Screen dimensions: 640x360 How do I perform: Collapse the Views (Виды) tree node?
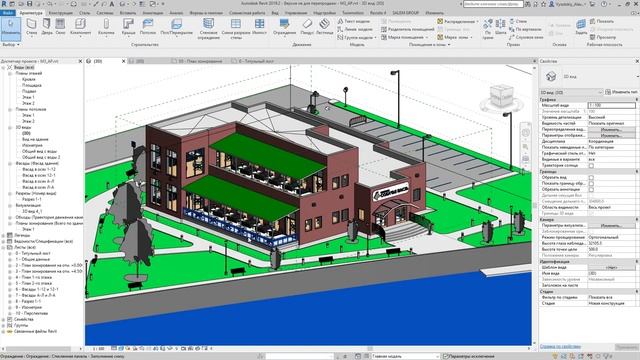[x=3, y=67]
